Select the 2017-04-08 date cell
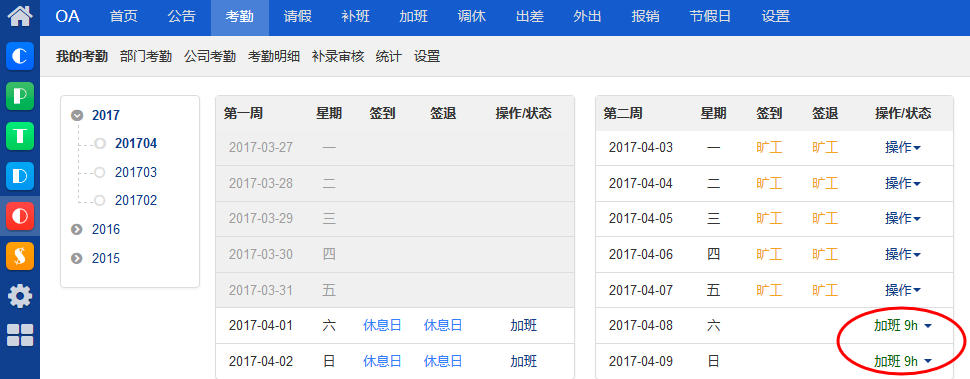Viewport: 970px width, 379px height. pos(641,326)
